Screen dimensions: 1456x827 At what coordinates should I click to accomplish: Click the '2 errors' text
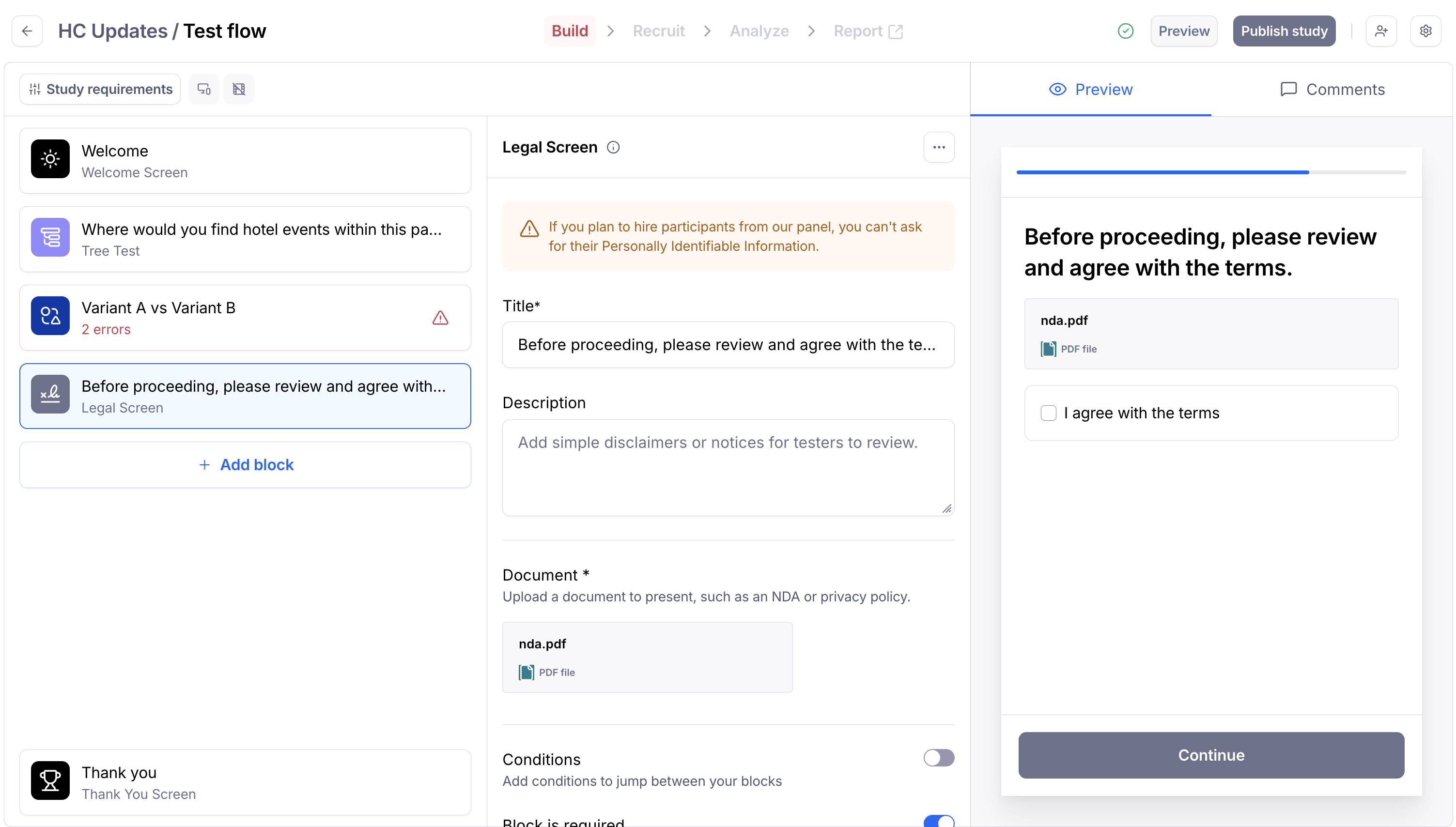tap(106, 329)
